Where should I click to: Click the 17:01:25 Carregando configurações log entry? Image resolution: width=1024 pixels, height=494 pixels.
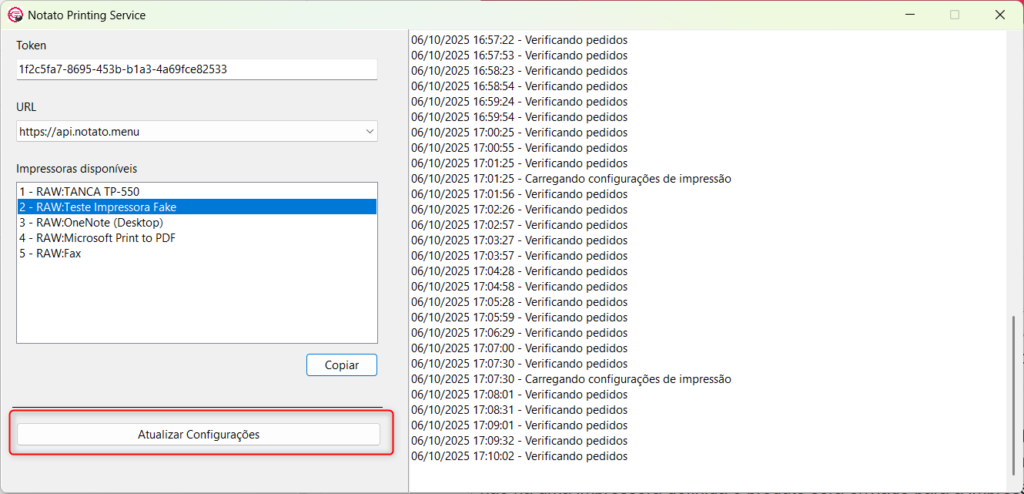click(x=571, y=179)
